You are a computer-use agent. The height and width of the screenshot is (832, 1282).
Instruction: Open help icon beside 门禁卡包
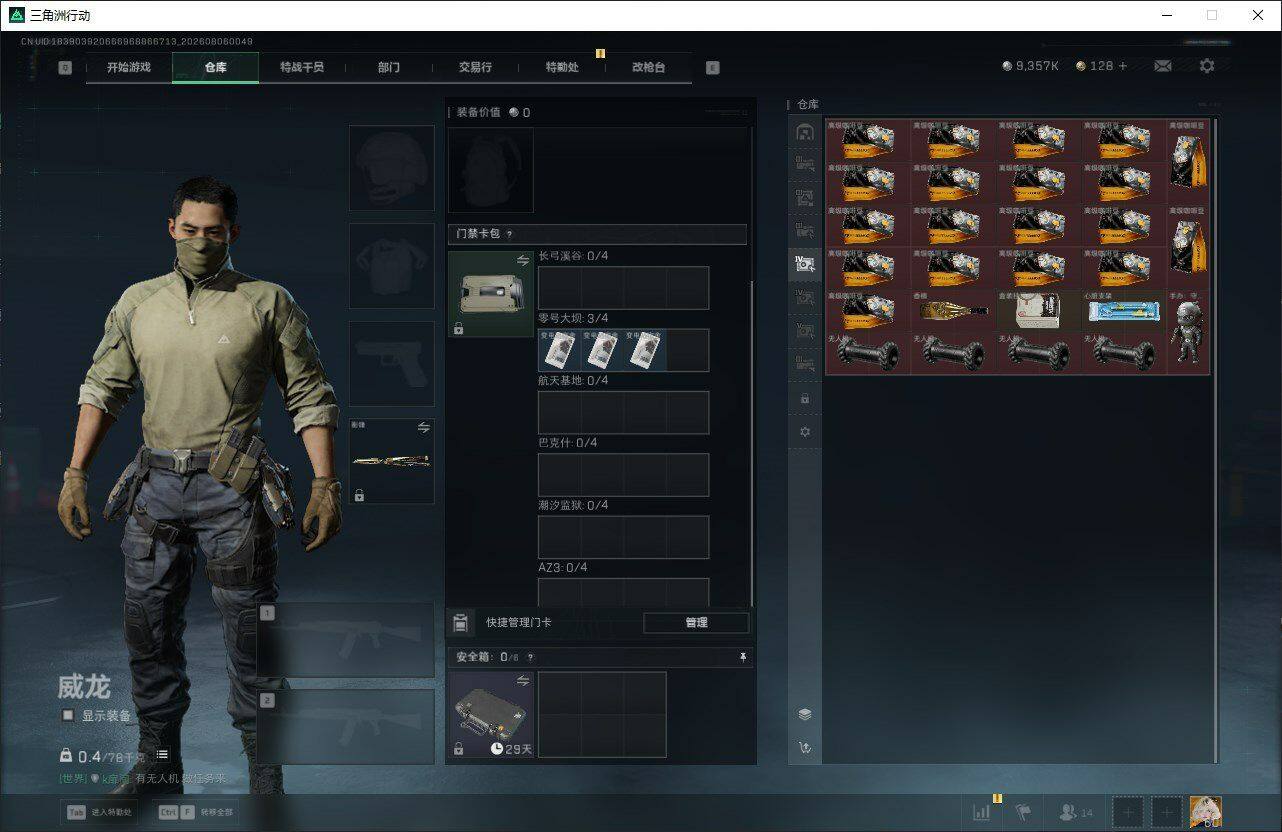coord(509,234)
